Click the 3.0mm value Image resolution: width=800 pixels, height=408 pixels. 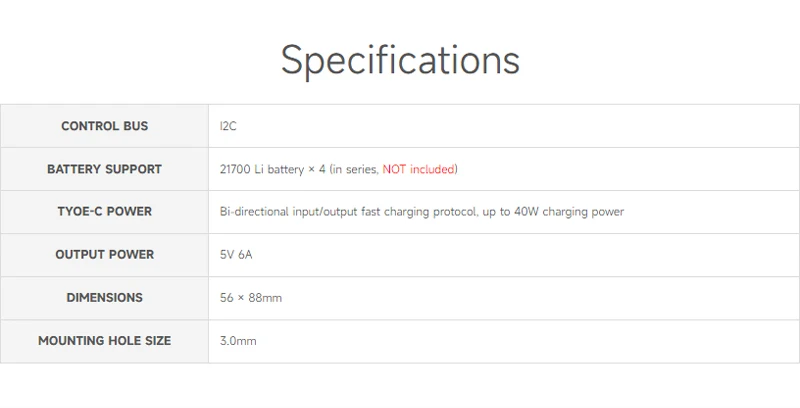point(238,341)
